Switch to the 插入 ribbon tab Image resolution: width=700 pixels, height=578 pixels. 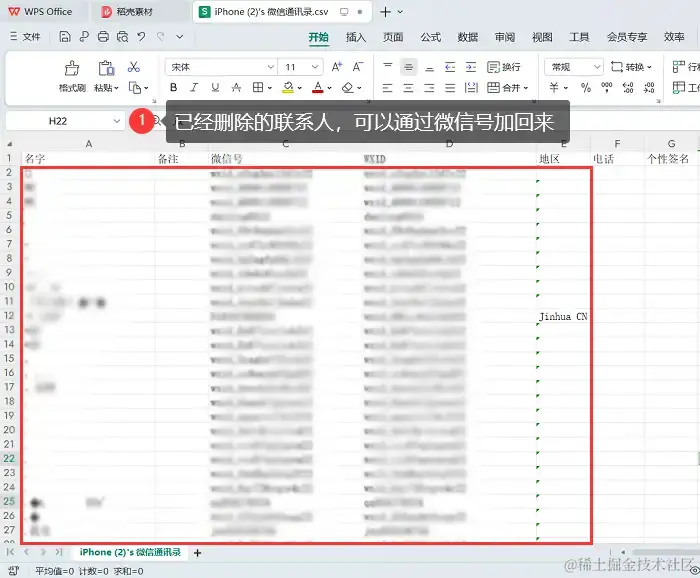pyautogui.click(x=356, y=37)
